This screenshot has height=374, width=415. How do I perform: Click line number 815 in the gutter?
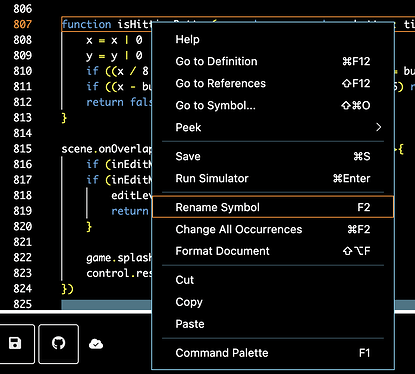pos(23,149)
